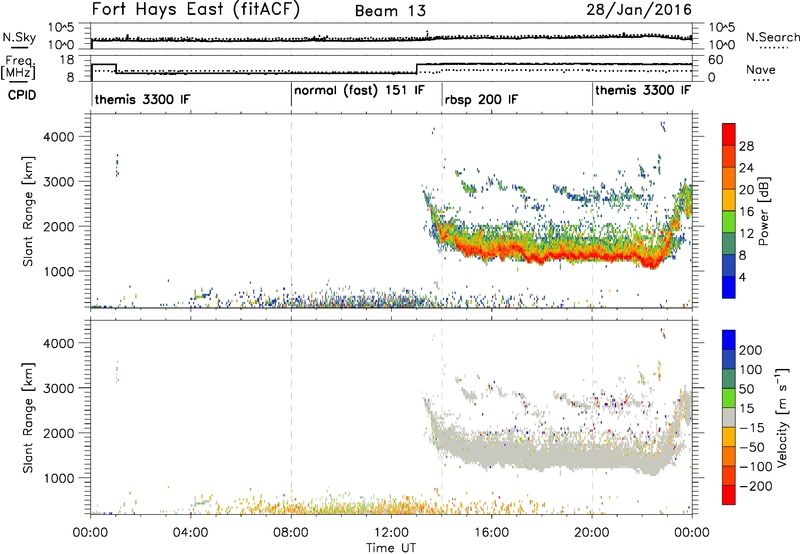
Task: Click the '08:00' time axis label
Action: coord(291,532)
